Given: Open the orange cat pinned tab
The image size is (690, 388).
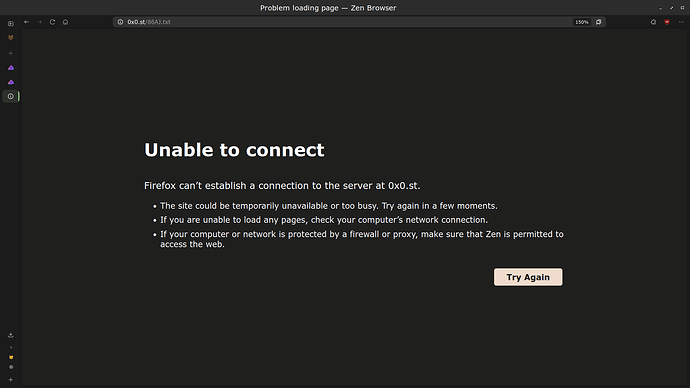Looking at the screenshot, I should (x=11, y=38).
